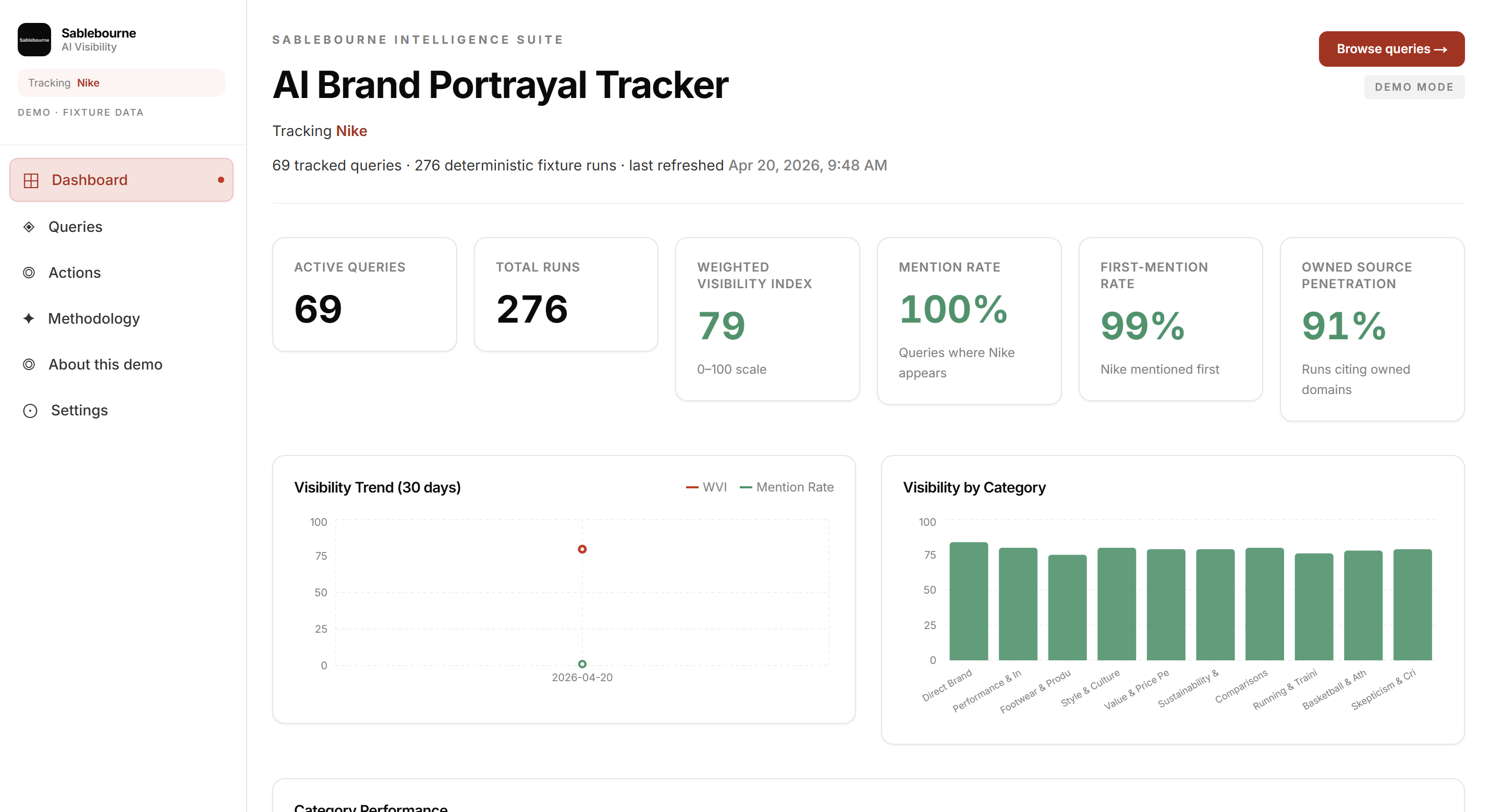This screenshot has height=812, width=1490.
Task: Click the Methodology sparkle icon
Action: [29, 318]
